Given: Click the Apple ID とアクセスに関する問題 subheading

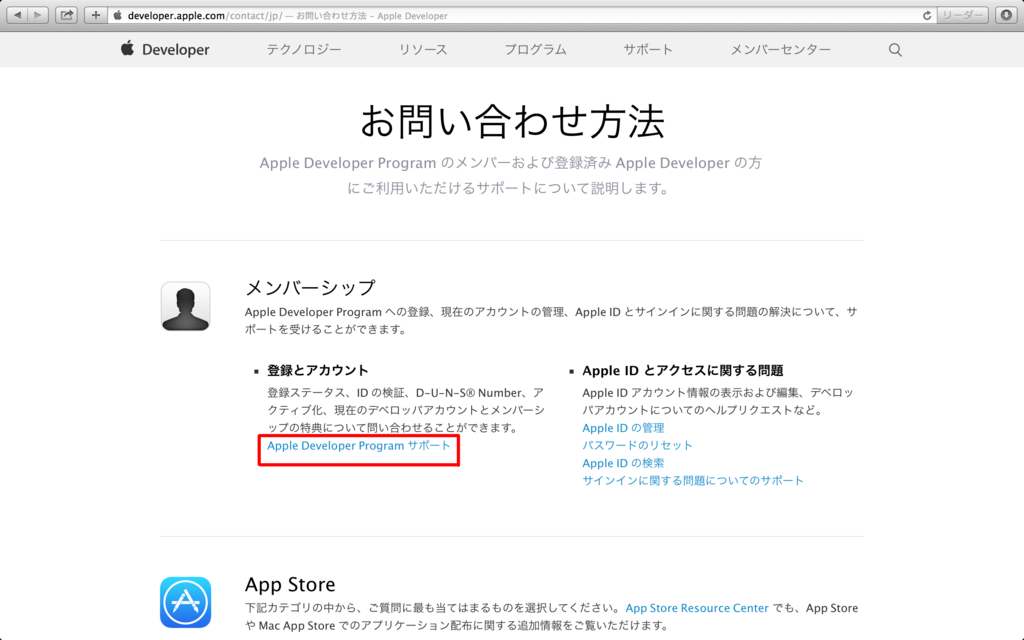Looking at the screenshot, I should click(x=682, y=370).
